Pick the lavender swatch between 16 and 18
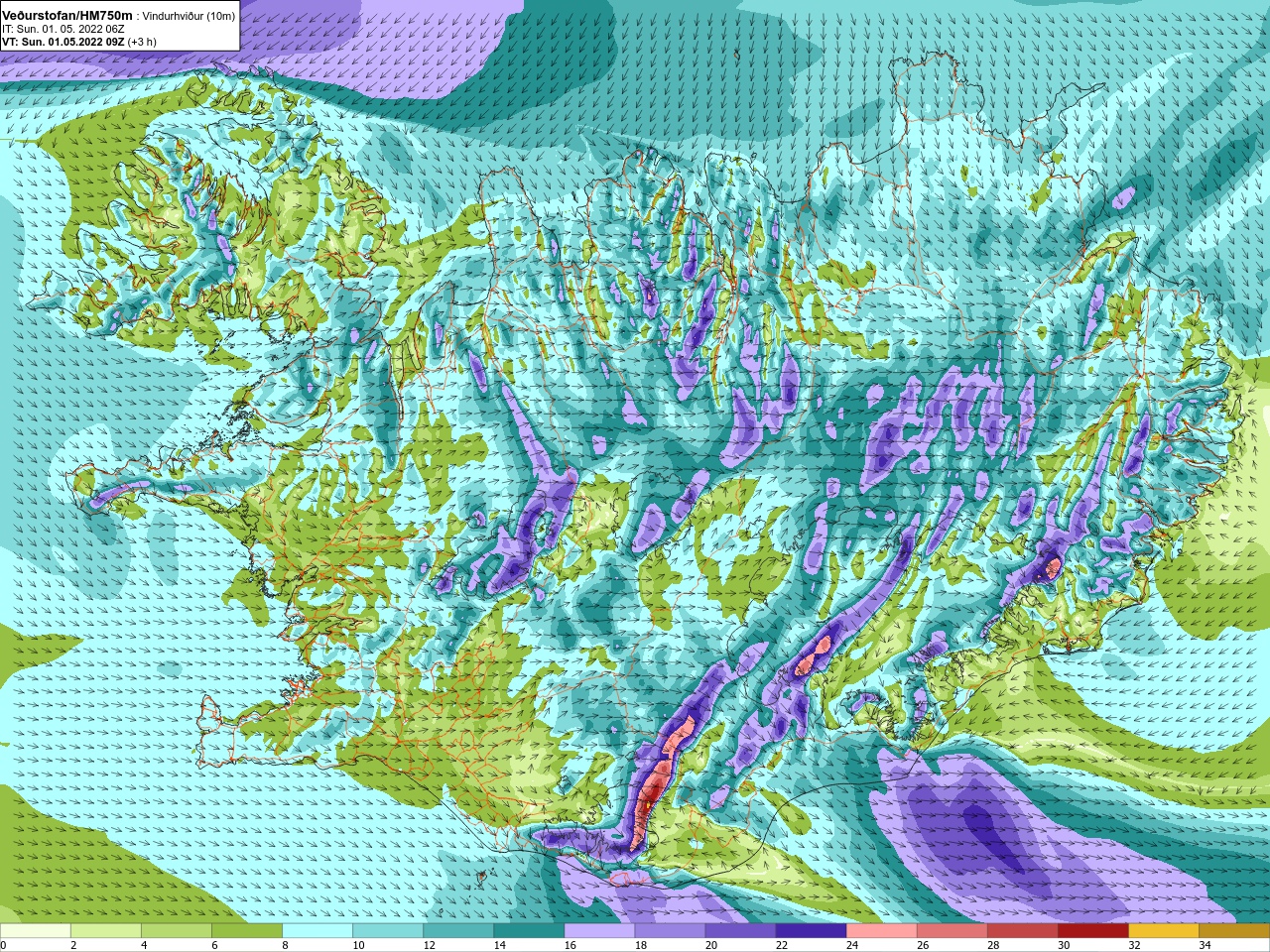1270x952 pixels. click(x=599, y=931)
